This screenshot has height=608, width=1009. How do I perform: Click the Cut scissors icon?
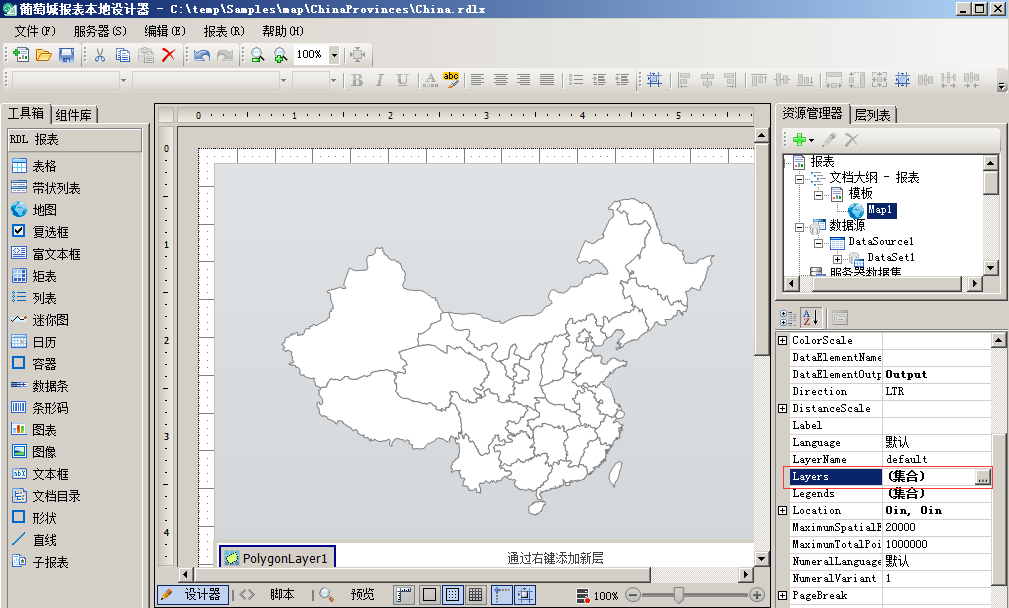(100, 55)
